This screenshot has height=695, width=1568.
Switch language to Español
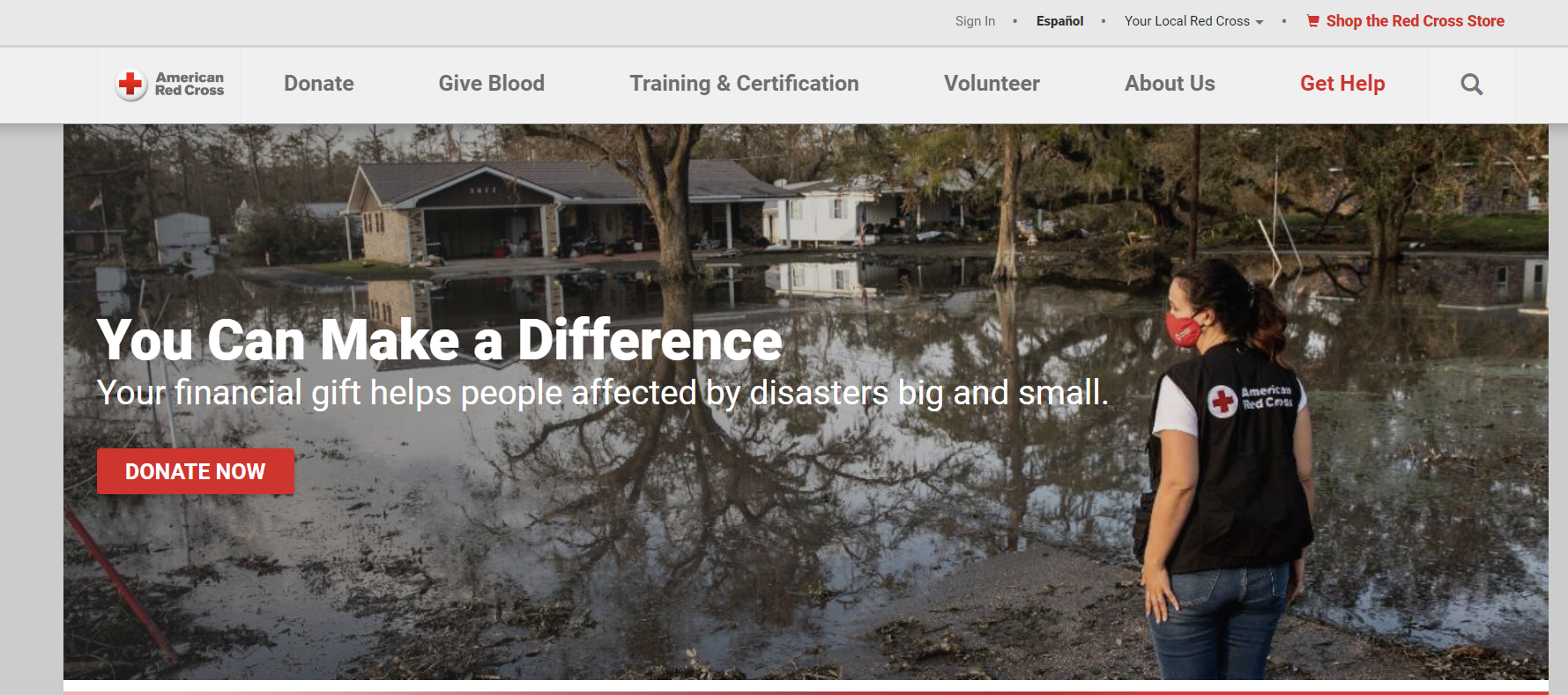[x=1059, y=21]
